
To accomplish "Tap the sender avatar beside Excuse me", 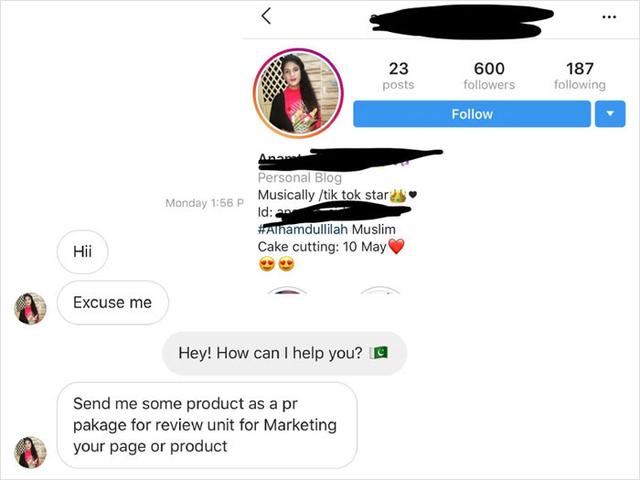I will click(30, 308).
